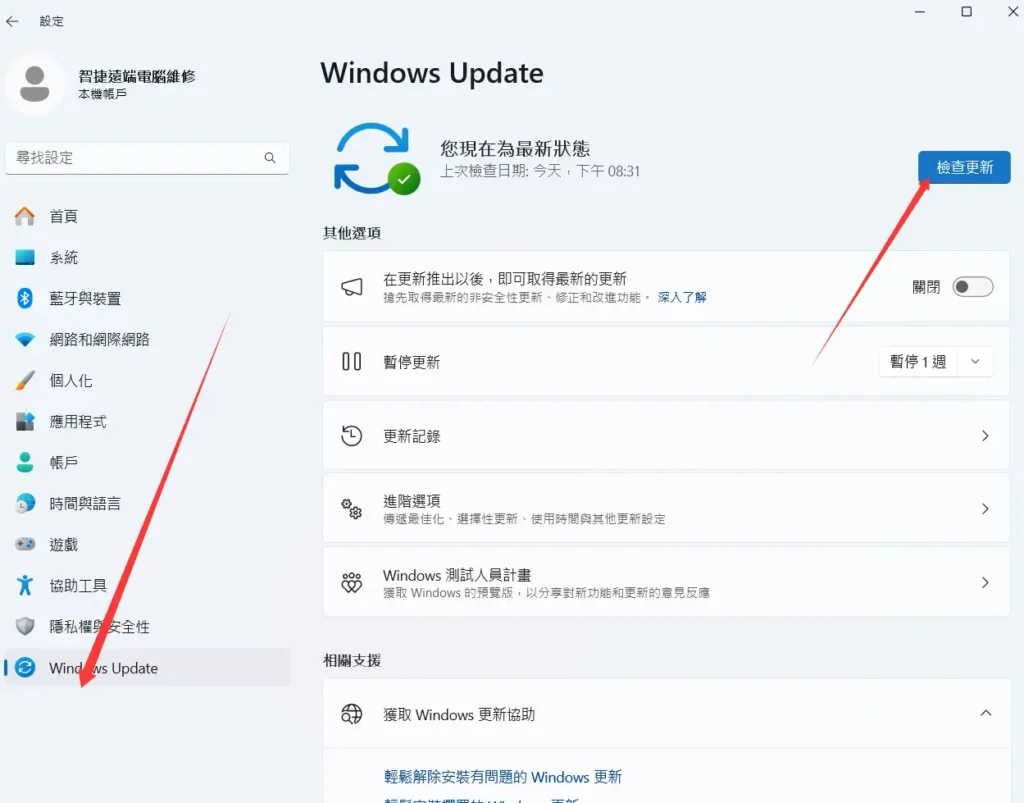Click the 您現在為最新狀態 status text
Image resolution: width=1024 pixels, height=803 pixels.
click(x=515, y=149)
